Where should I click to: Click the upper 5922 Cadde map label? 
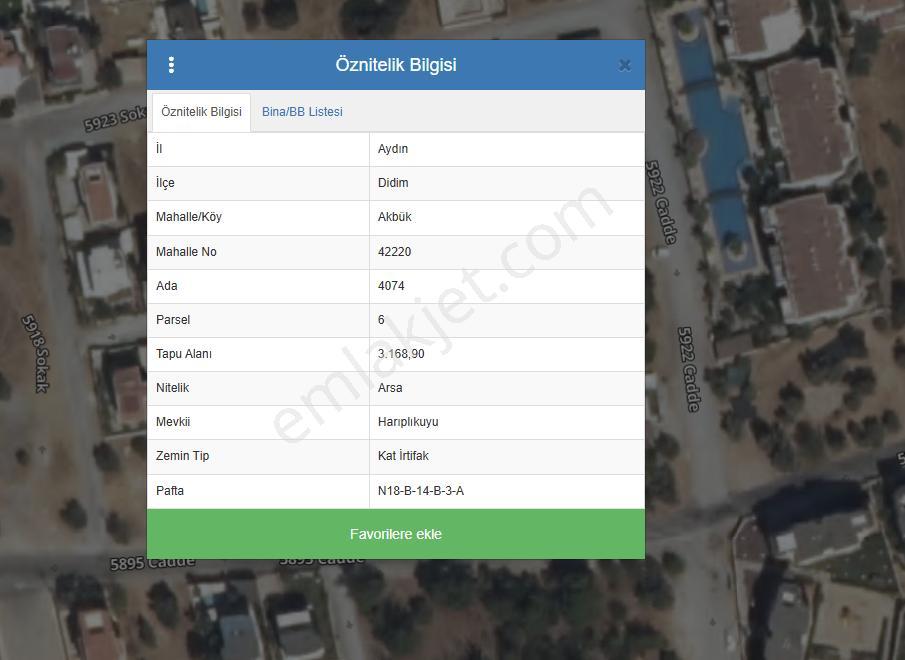tap(661, 202)
